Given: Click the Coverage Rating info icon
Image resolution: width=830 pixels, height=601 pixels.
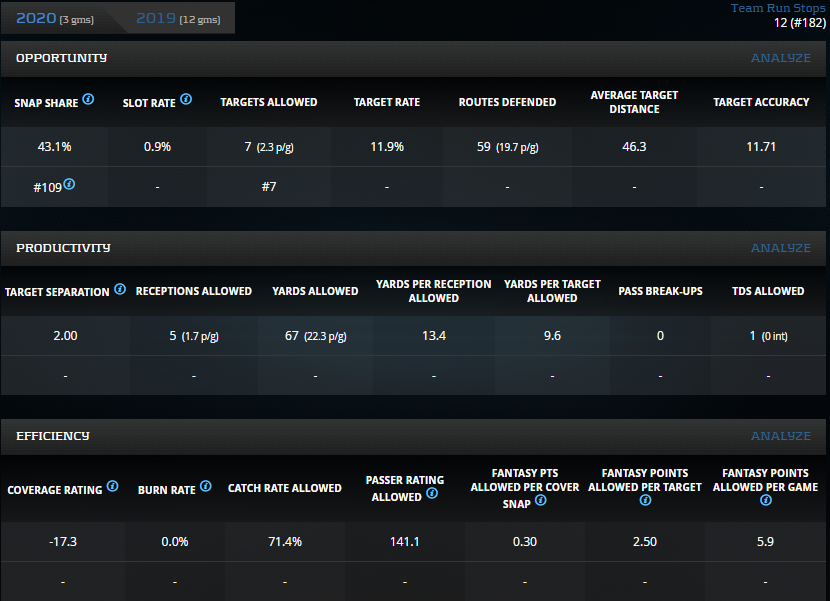Looking at the screenshot, I should pyautogui.click(x=113, y=487).
